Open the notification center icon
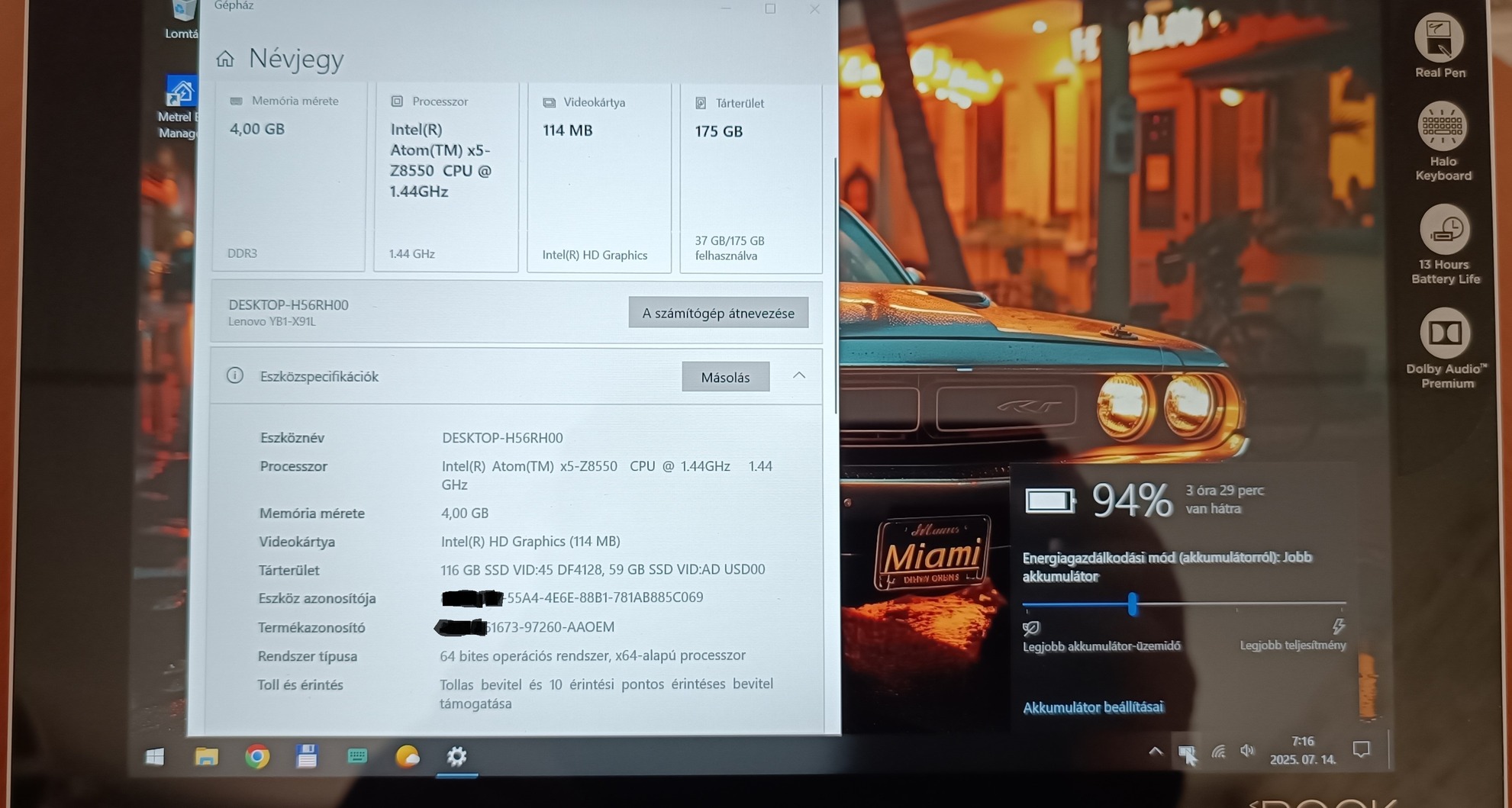 pos(1361,749)
